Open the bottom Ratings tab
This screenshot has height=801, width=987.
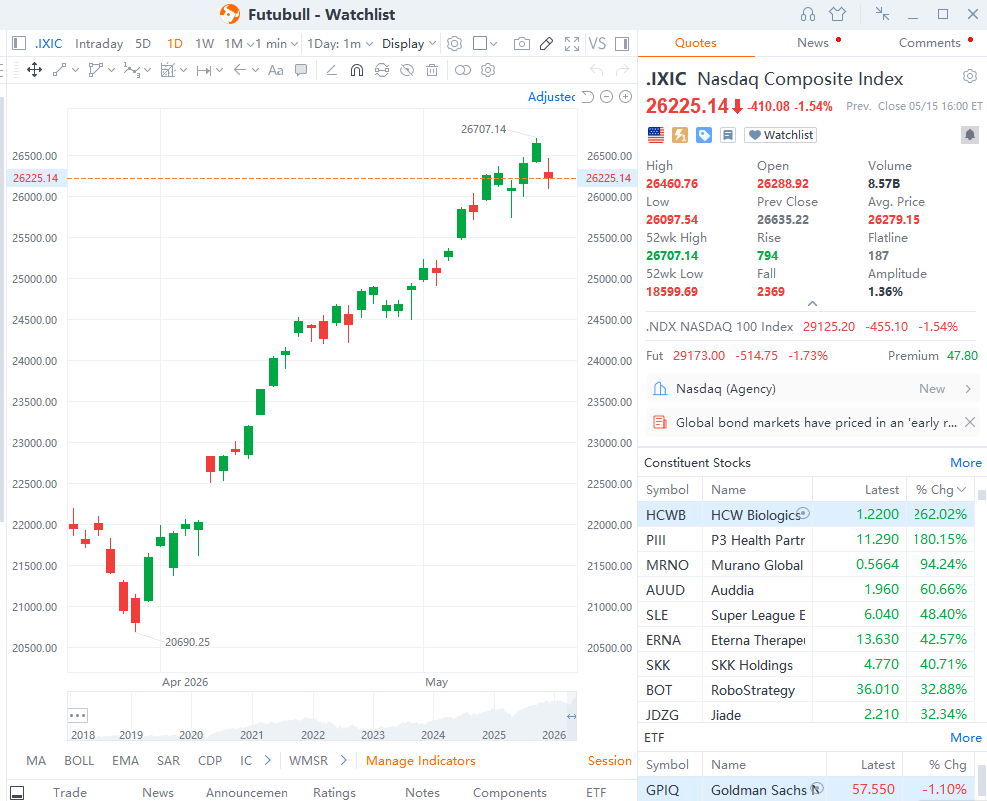(334, 792)
